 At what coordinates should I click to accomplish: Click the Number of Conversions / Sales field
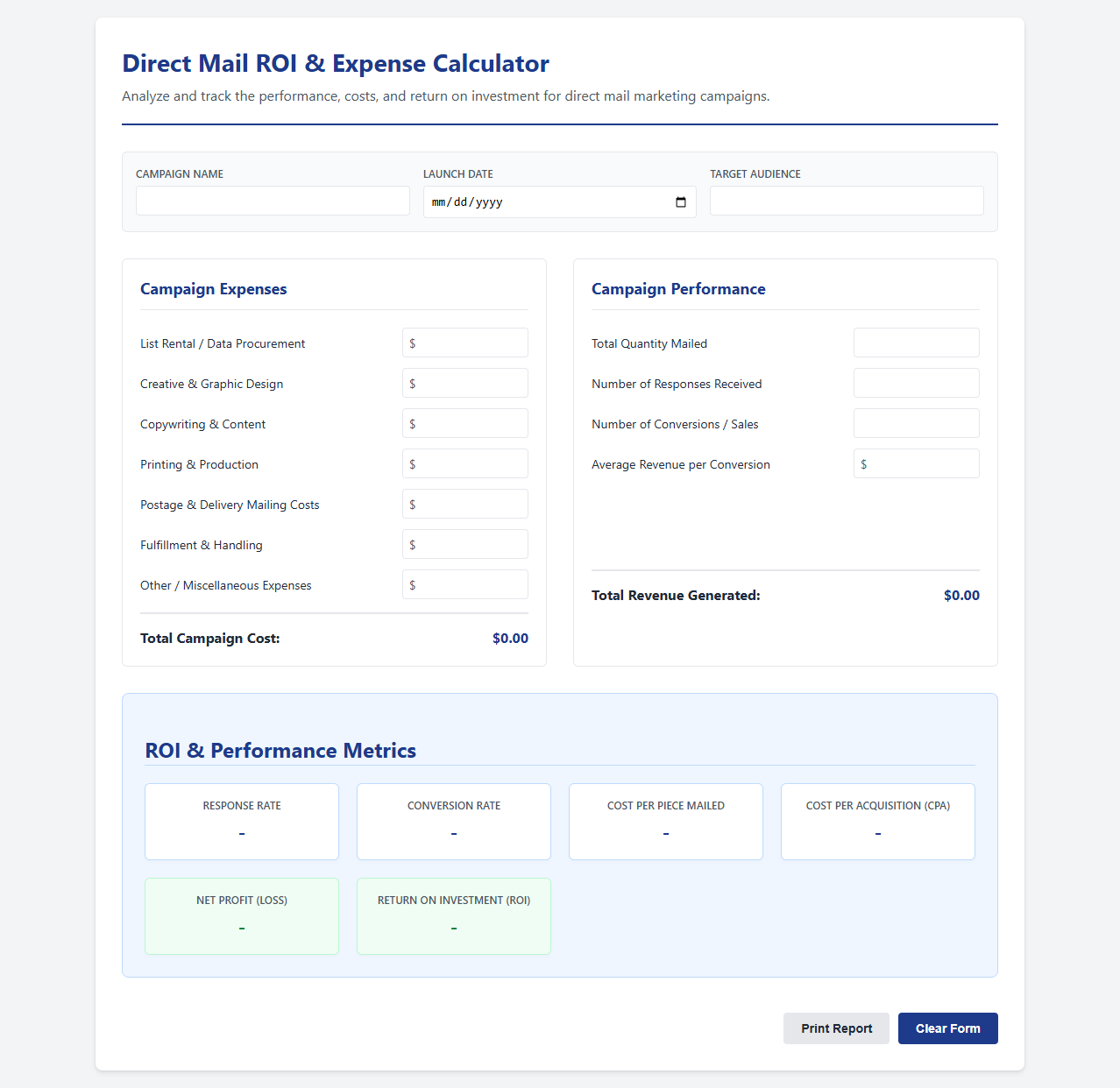[x=917, y=423]
